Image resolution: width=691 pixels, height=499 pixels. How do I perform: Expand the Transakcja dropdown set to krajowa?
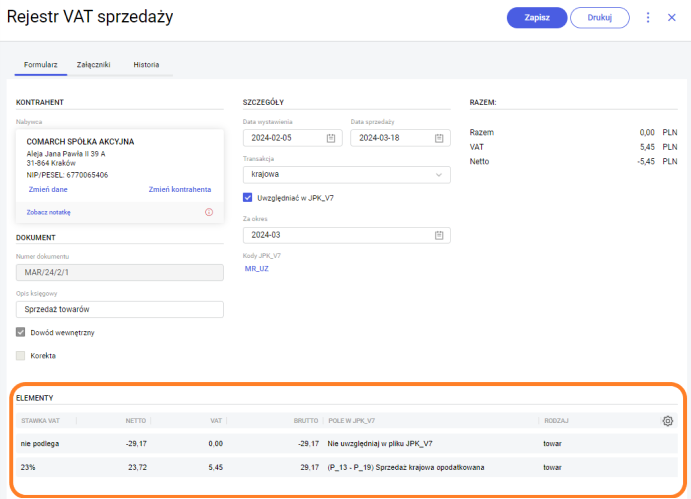(x=346, y=175)
